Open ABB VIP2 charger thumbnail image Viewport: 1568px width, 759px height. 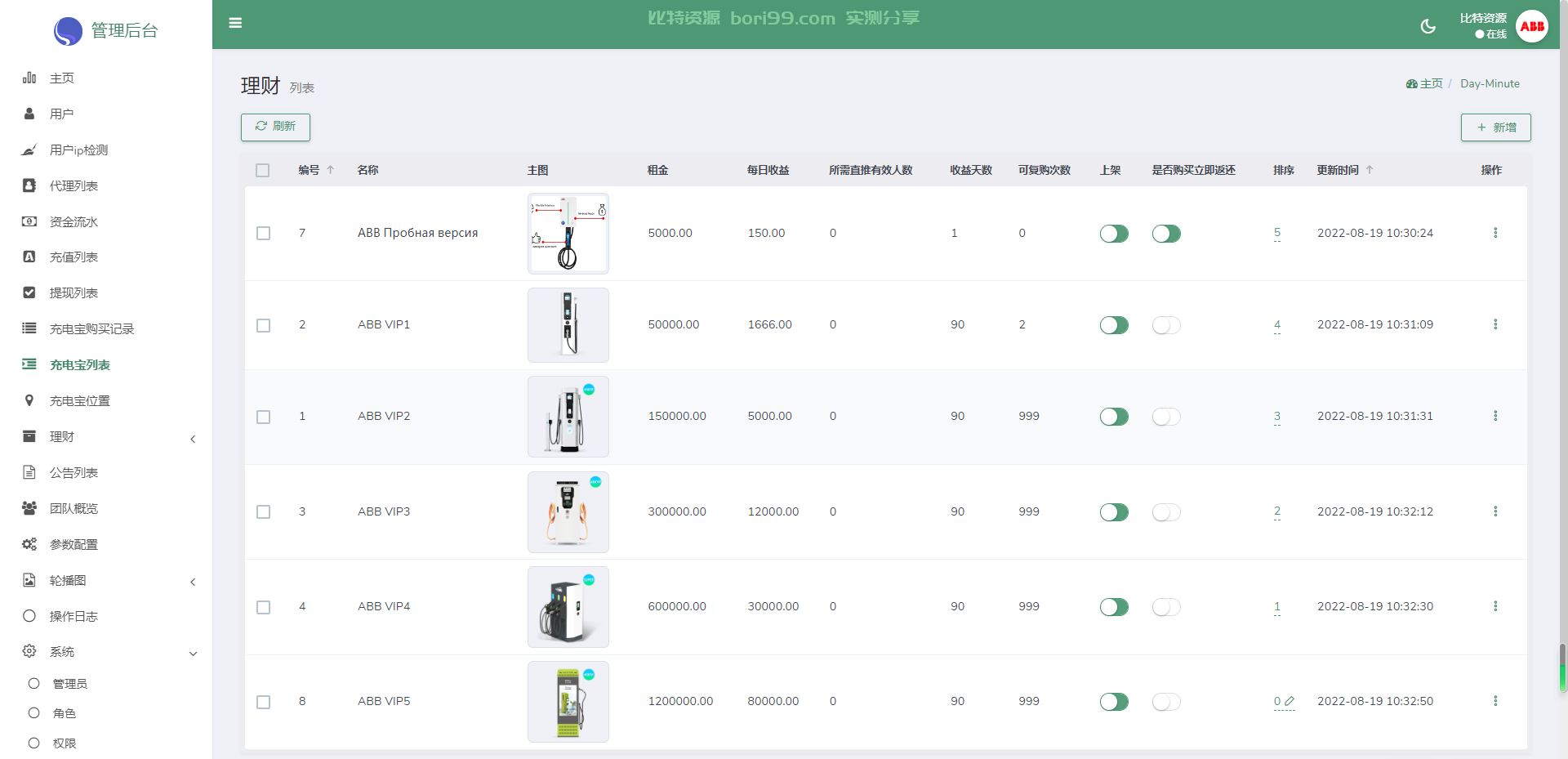click(x=568, y=417)
